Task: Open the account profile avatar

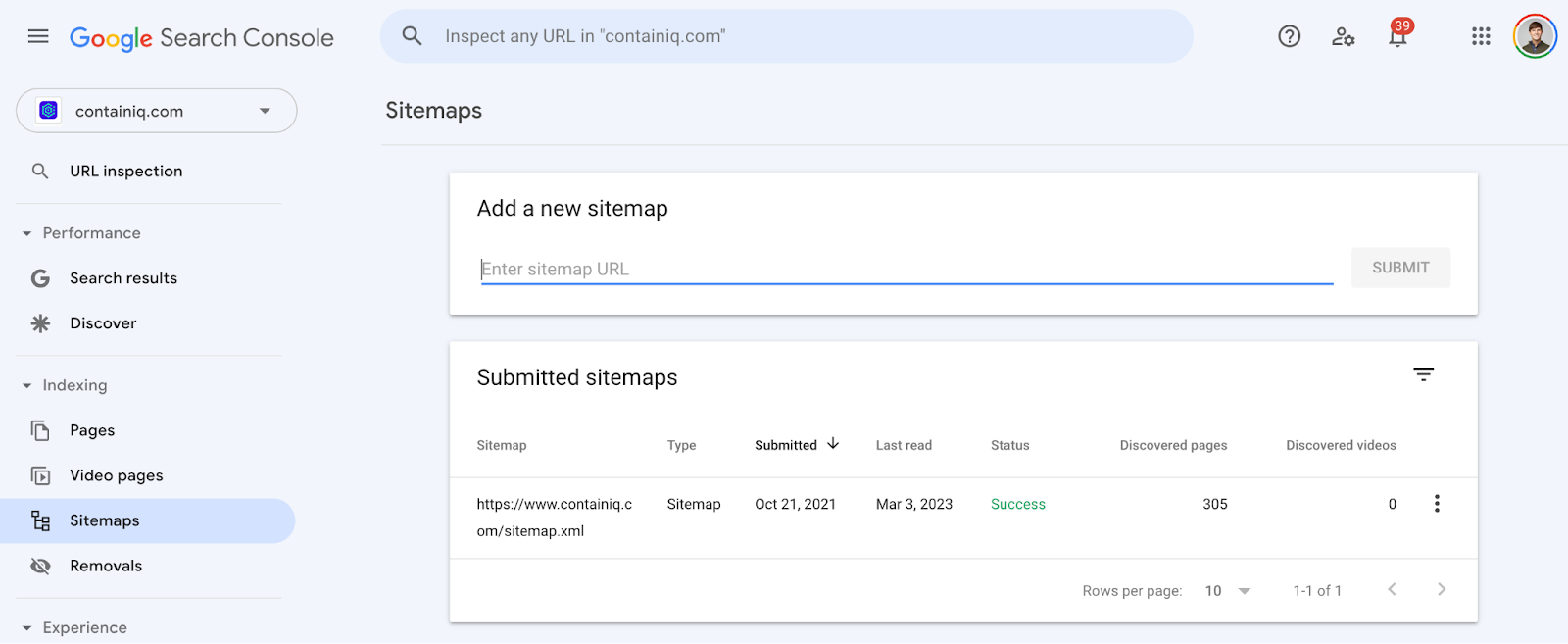Action: (1535, 36)
